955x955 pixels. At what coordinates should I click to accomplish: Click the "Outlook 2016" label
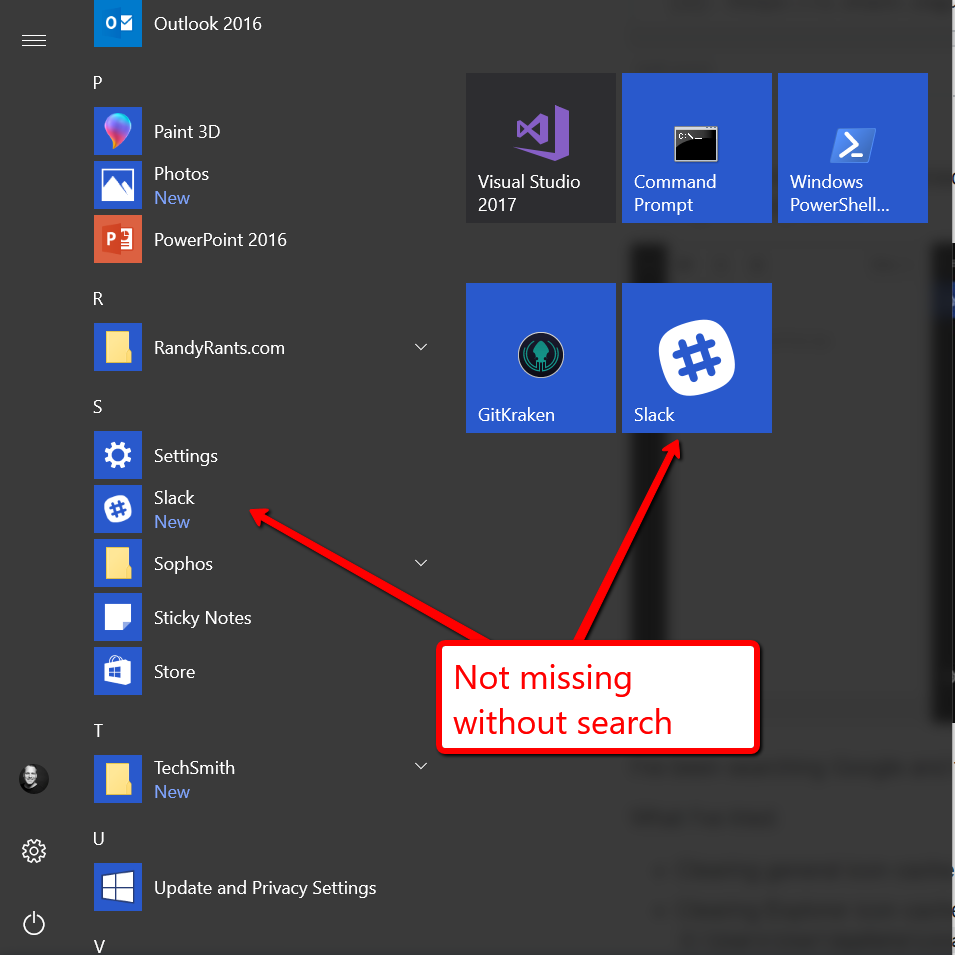coord(208,24)
